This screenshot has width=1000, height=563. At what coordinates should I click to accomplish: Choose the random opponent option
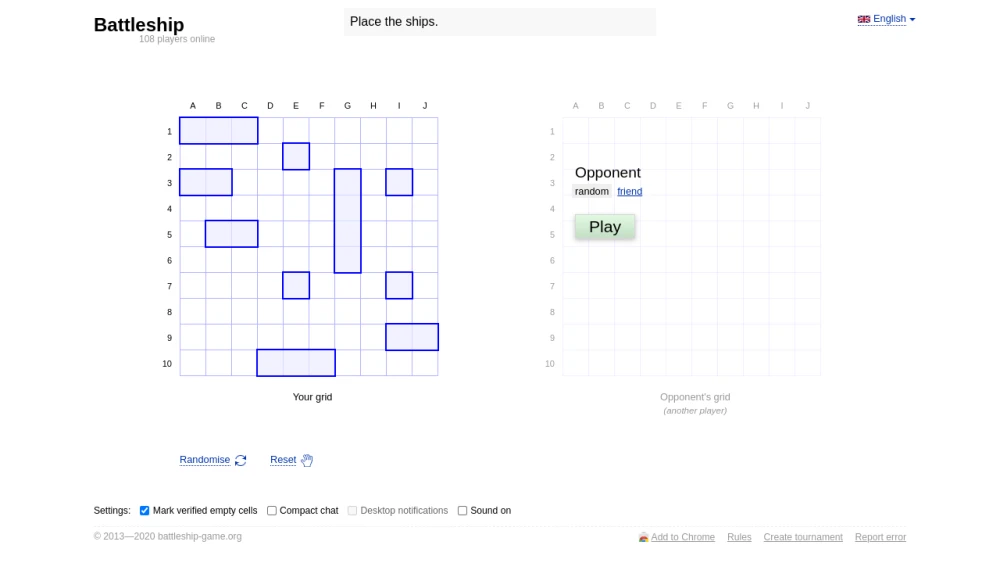pos(592,191)
